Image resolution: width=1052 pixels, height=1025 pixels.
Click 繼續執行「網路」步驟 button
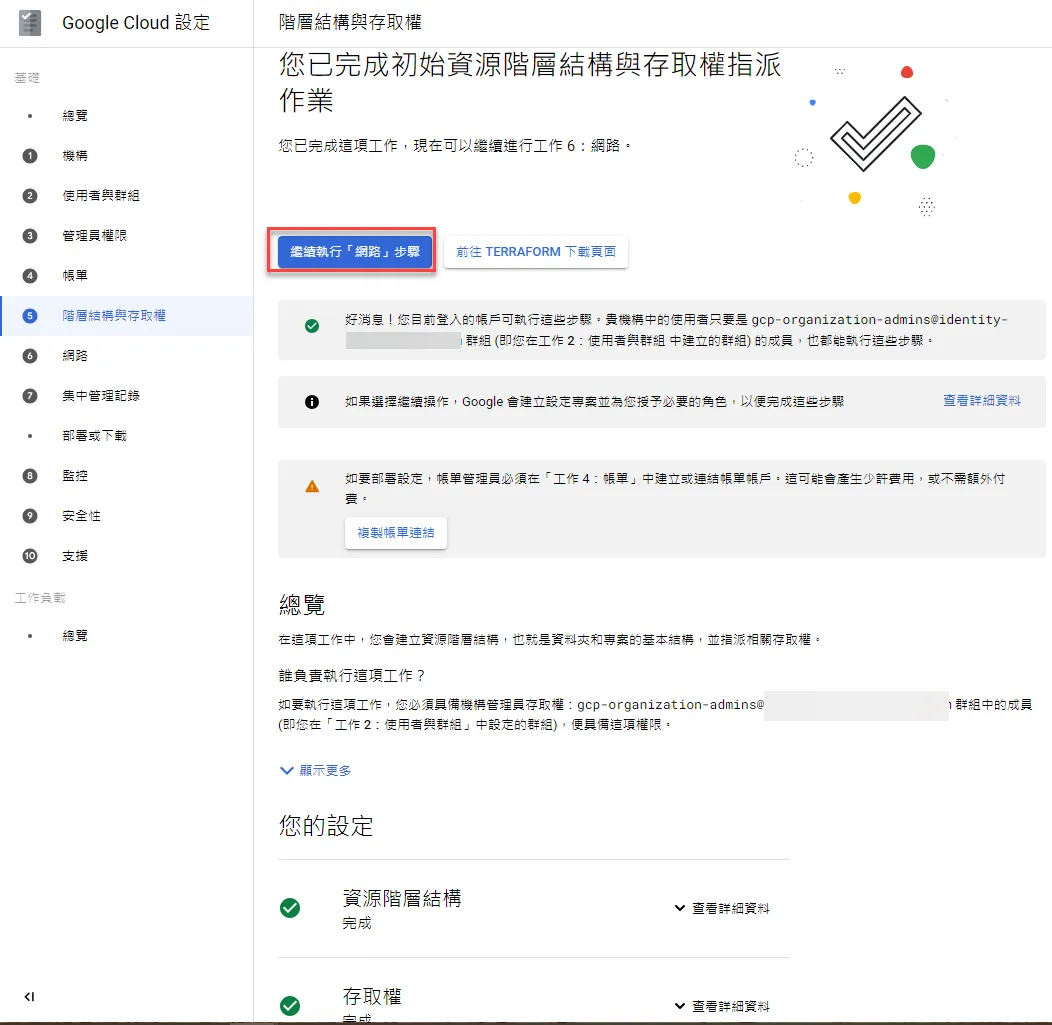[x=354, y=252]
